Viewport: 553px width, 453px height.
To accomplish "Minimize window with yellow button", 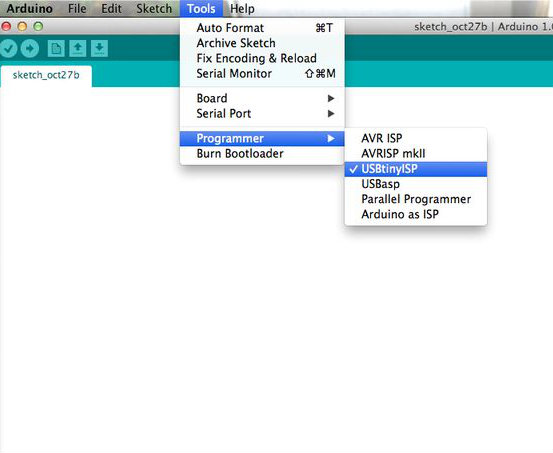I will (22, 26).
